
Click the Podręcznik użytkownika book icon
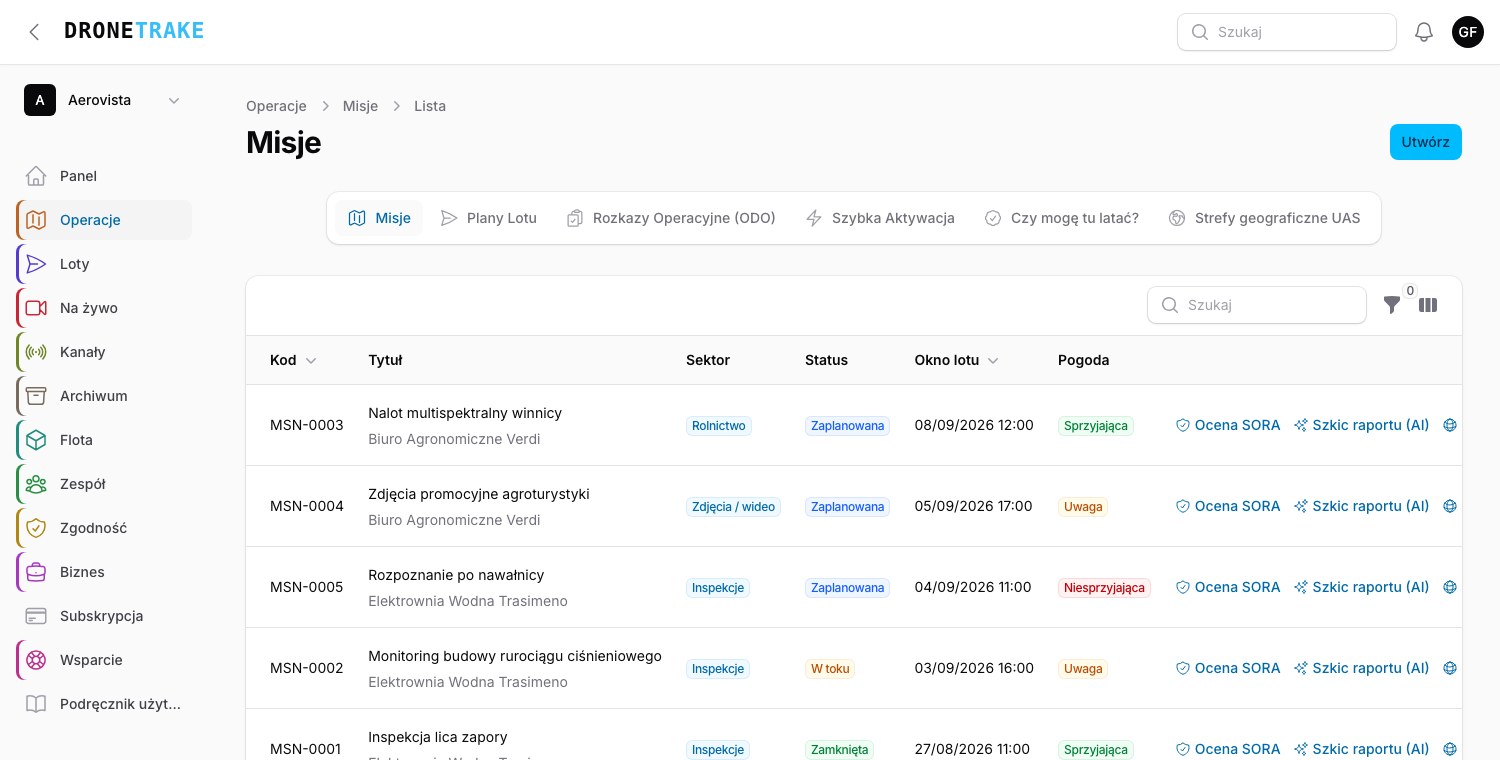pyautogui.click(x=36, y=704)
